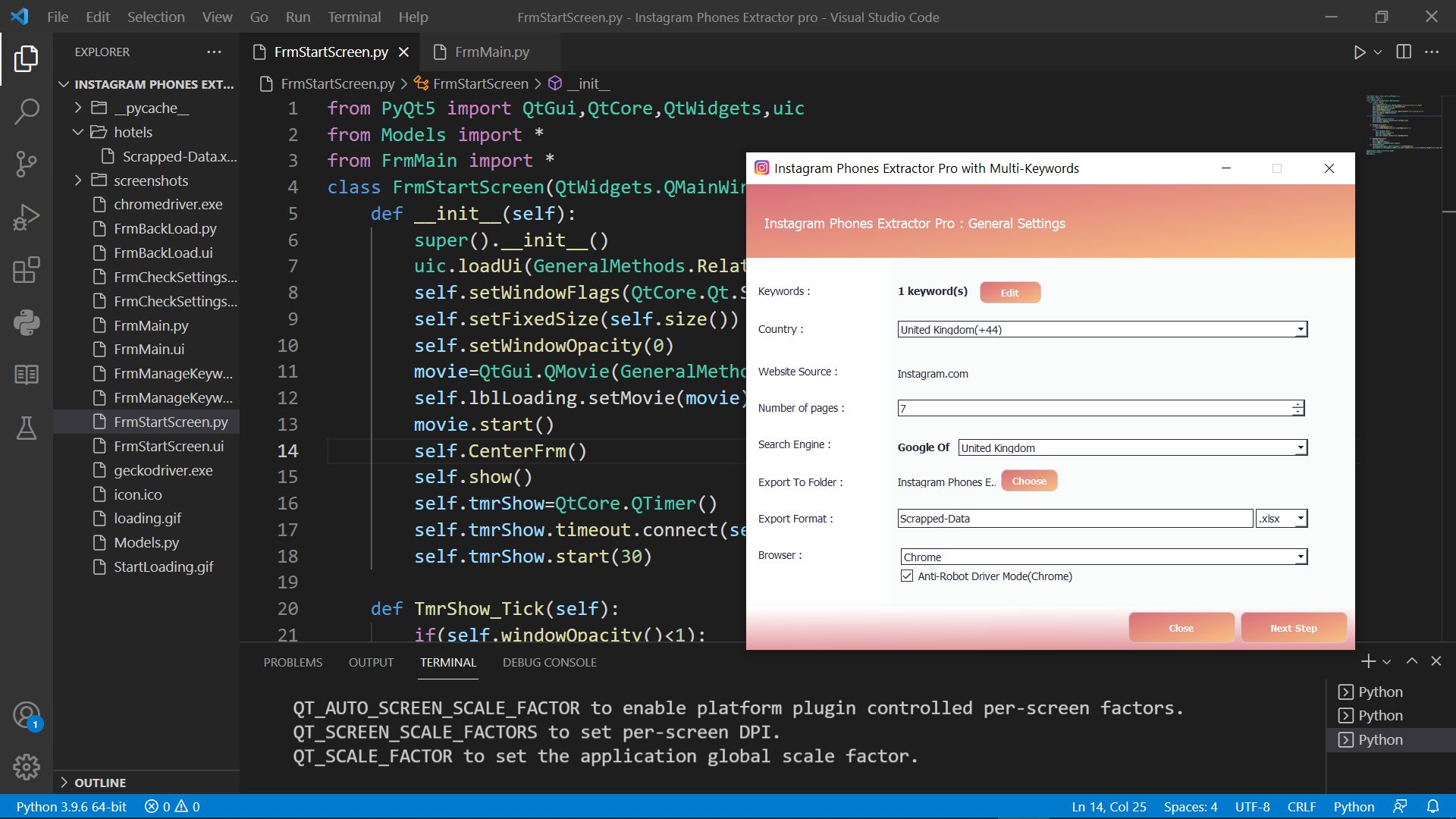Screen dimensions: 1456x819
Task: Open the Browser Chrome dropdown
Action: [1103, 557]
